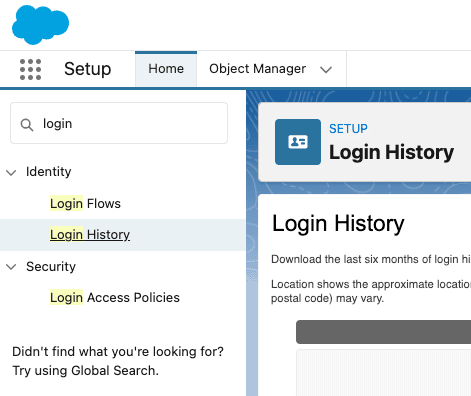The width and height of the screenshot is (471, 396).
Task: Click the magnifier icon in Quick Find
Action: 27,125
